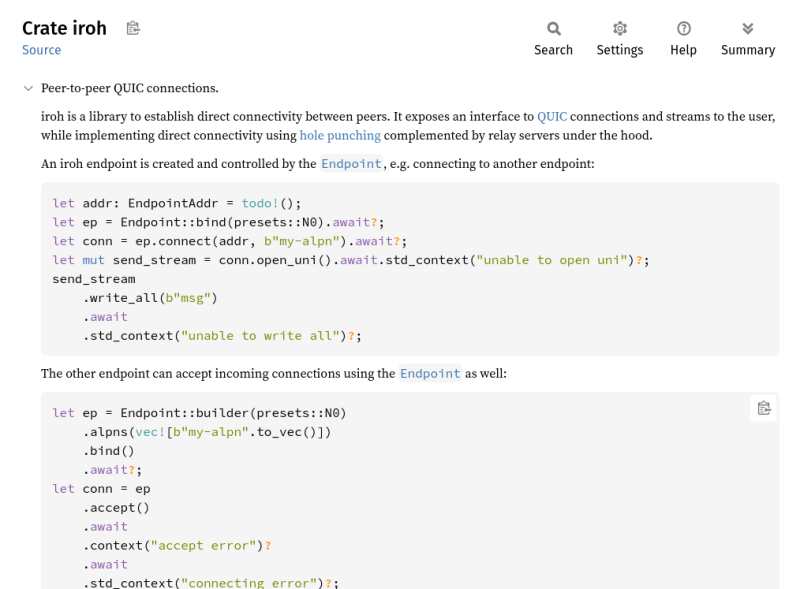The image size is (800, 589).
Task: Click the Crate iroh heading
Action: click(64, 28)
